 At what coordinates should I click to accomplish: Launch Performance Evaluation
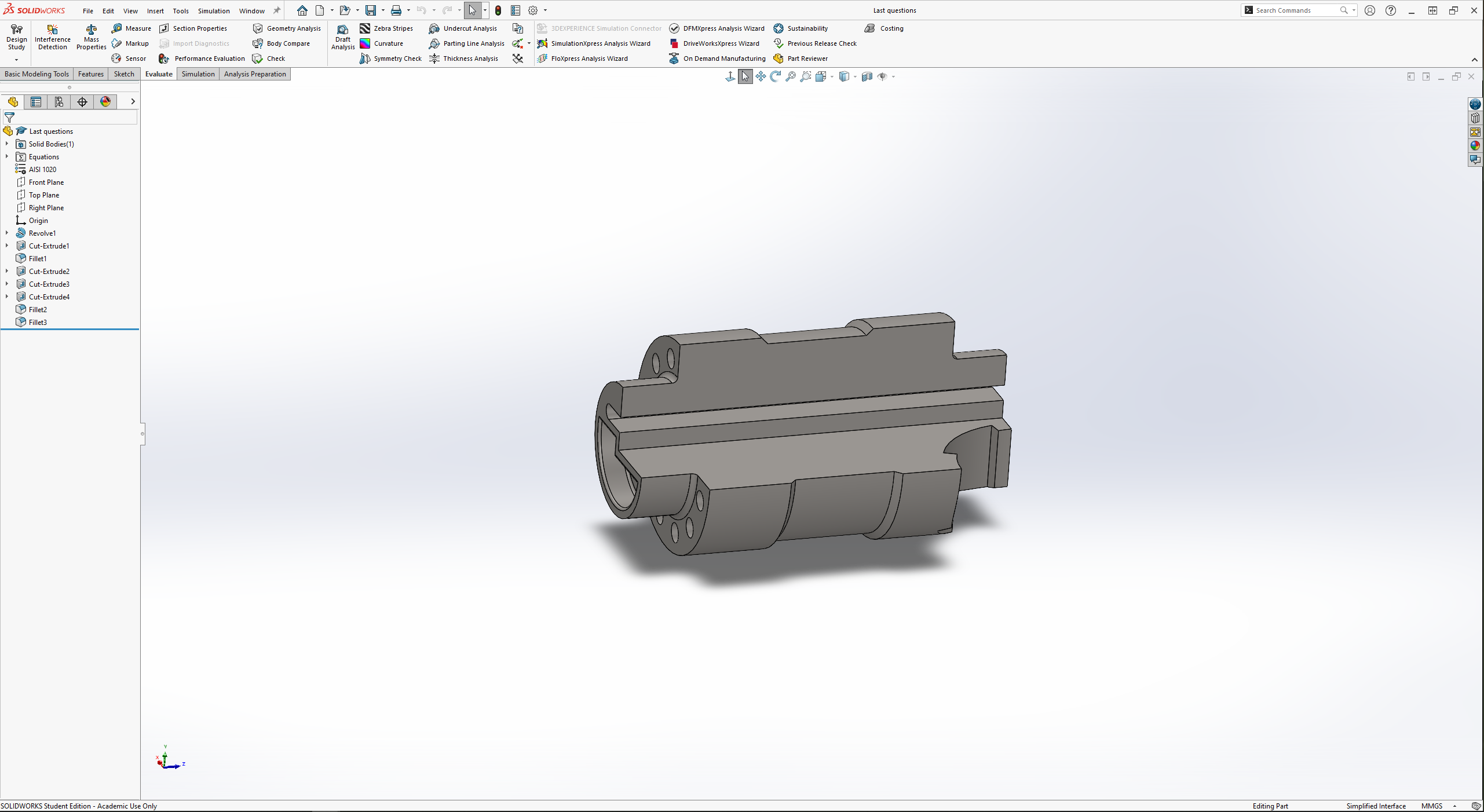202,58
